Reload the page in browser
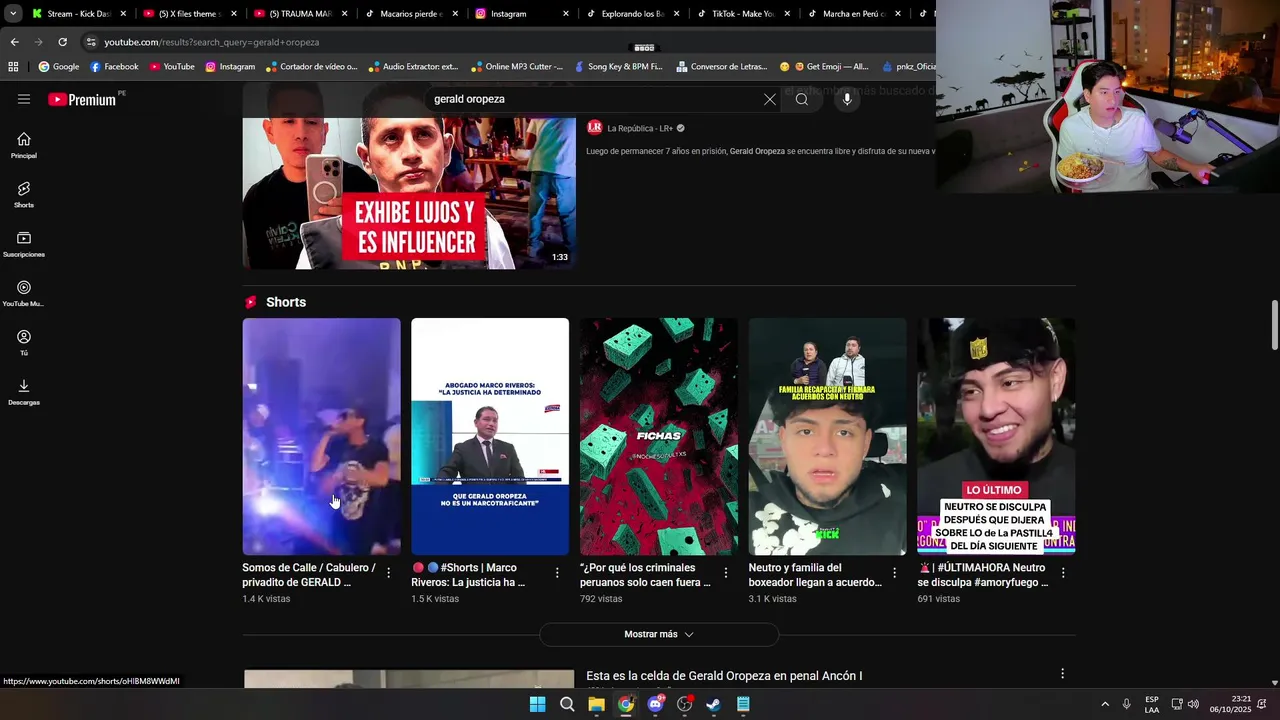 62,42
